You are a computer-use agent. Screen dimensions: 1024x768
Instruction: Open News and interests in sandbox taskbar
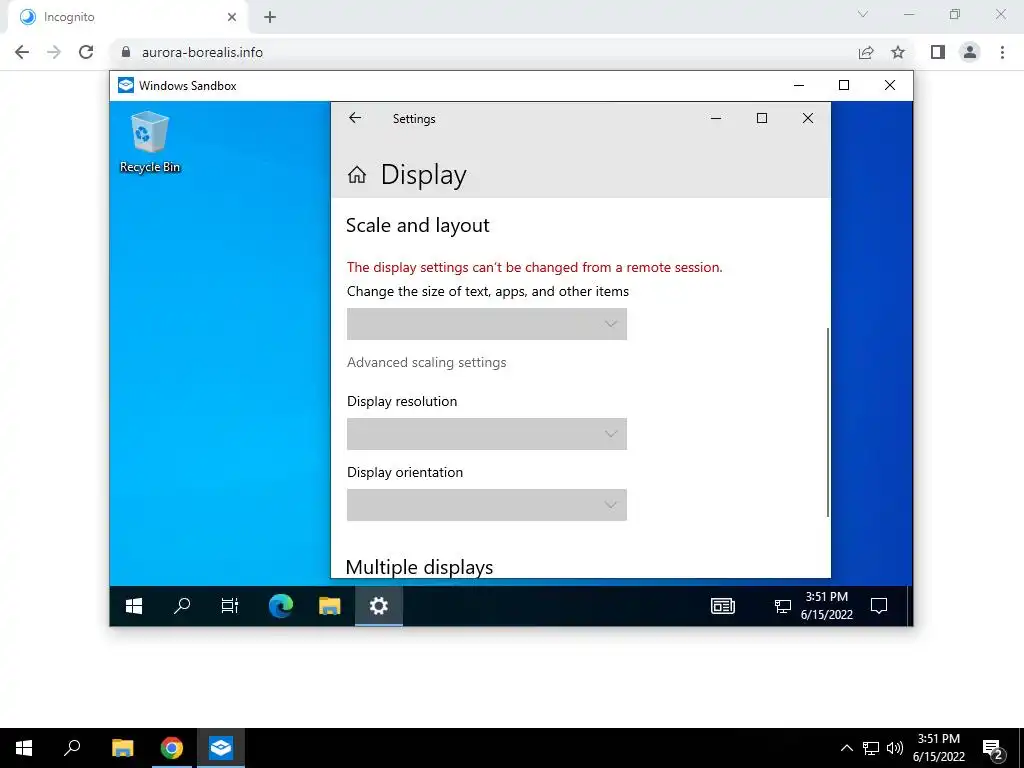(x=723, y=606)
